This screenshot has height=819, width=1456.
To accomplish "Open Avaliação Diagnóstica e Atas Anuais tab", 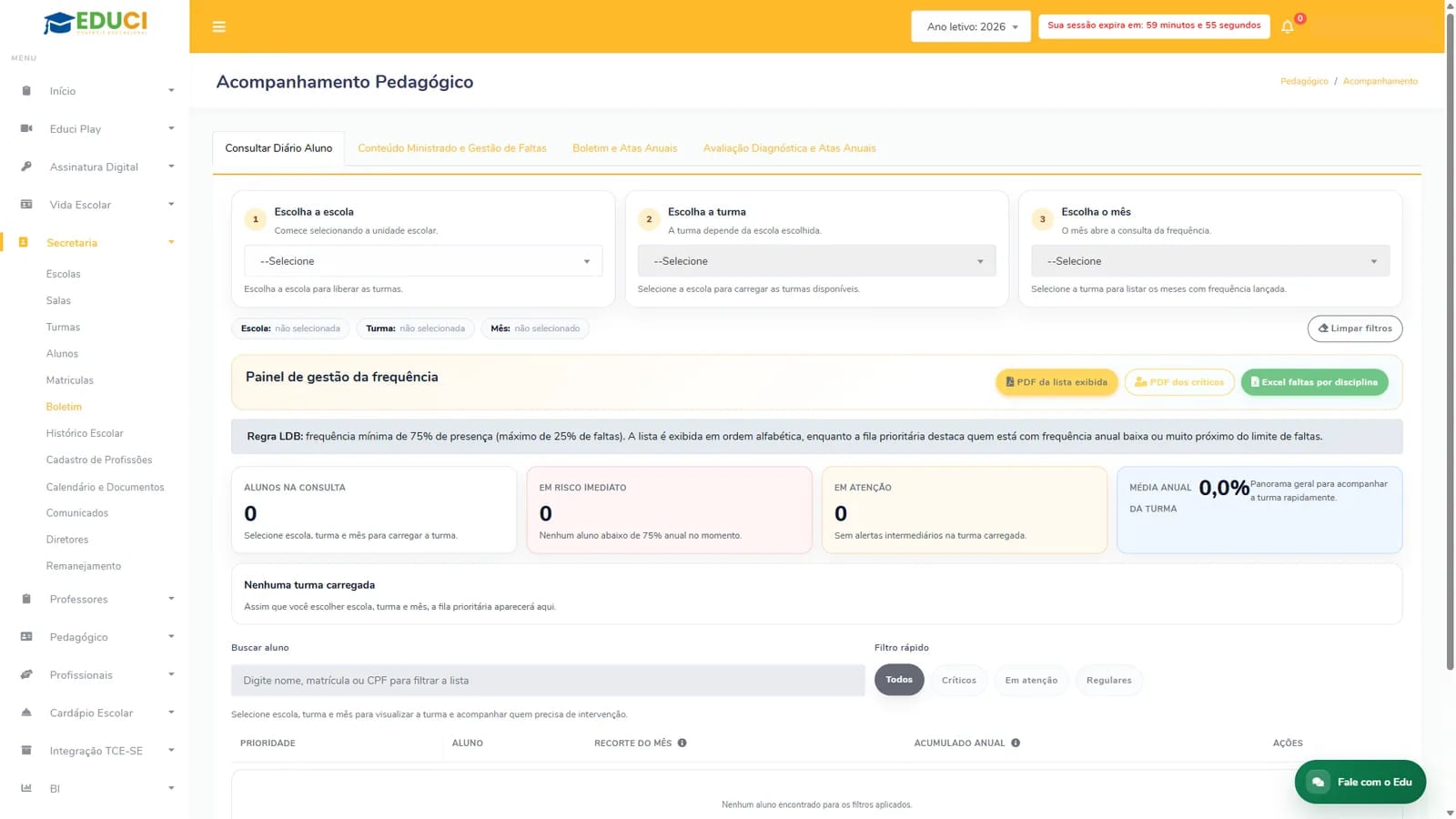I will (790, 148).
